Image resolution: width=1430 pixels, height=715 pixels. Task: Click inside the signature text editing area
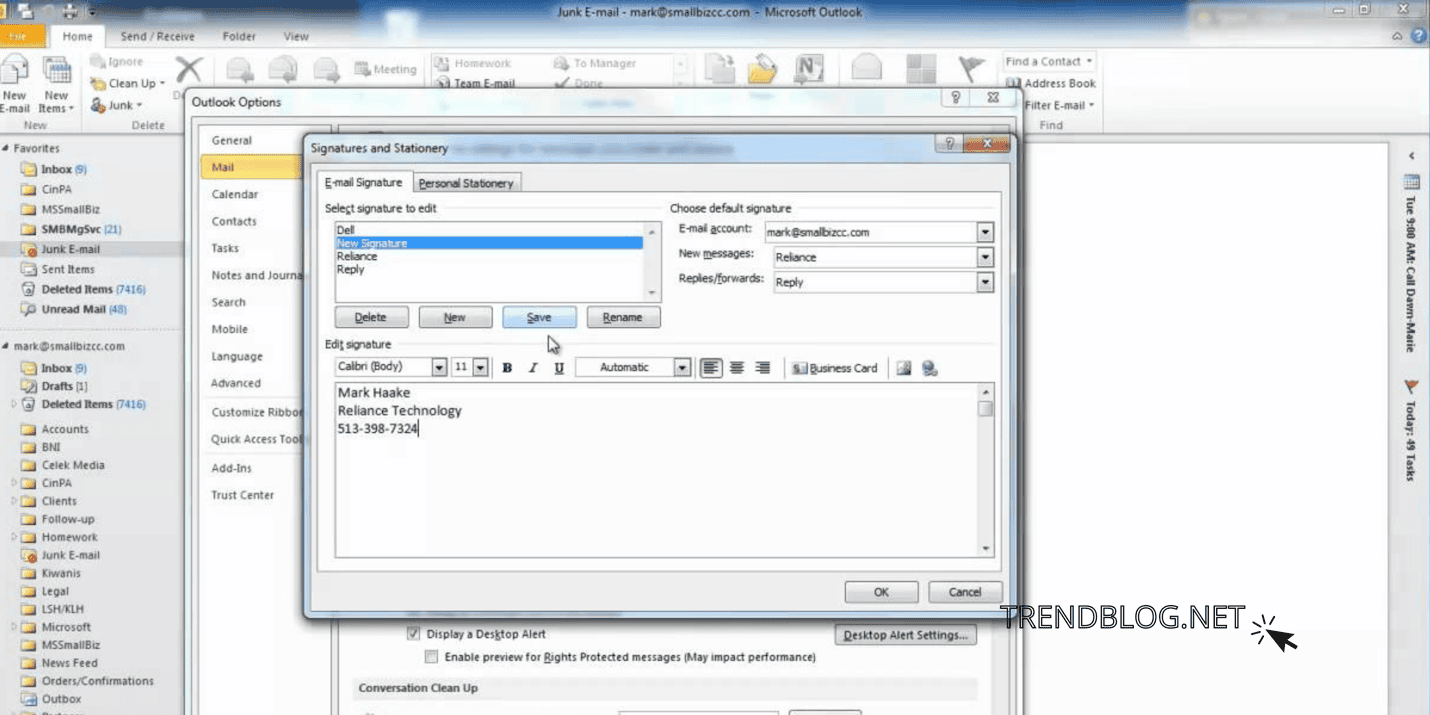(657, 470)
